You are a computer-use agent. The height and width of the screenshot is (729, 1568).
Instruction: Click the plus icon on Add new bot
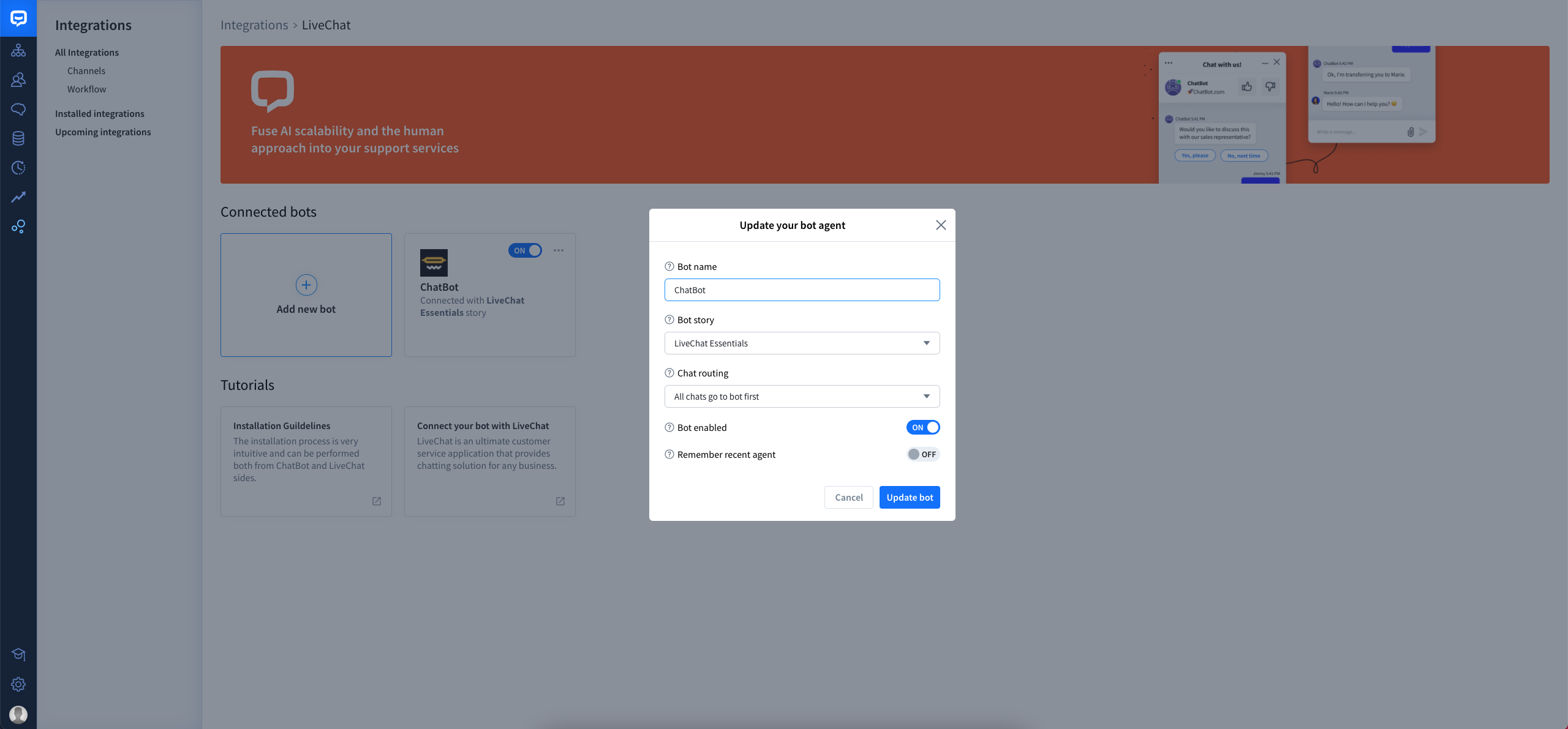(306, 285)
